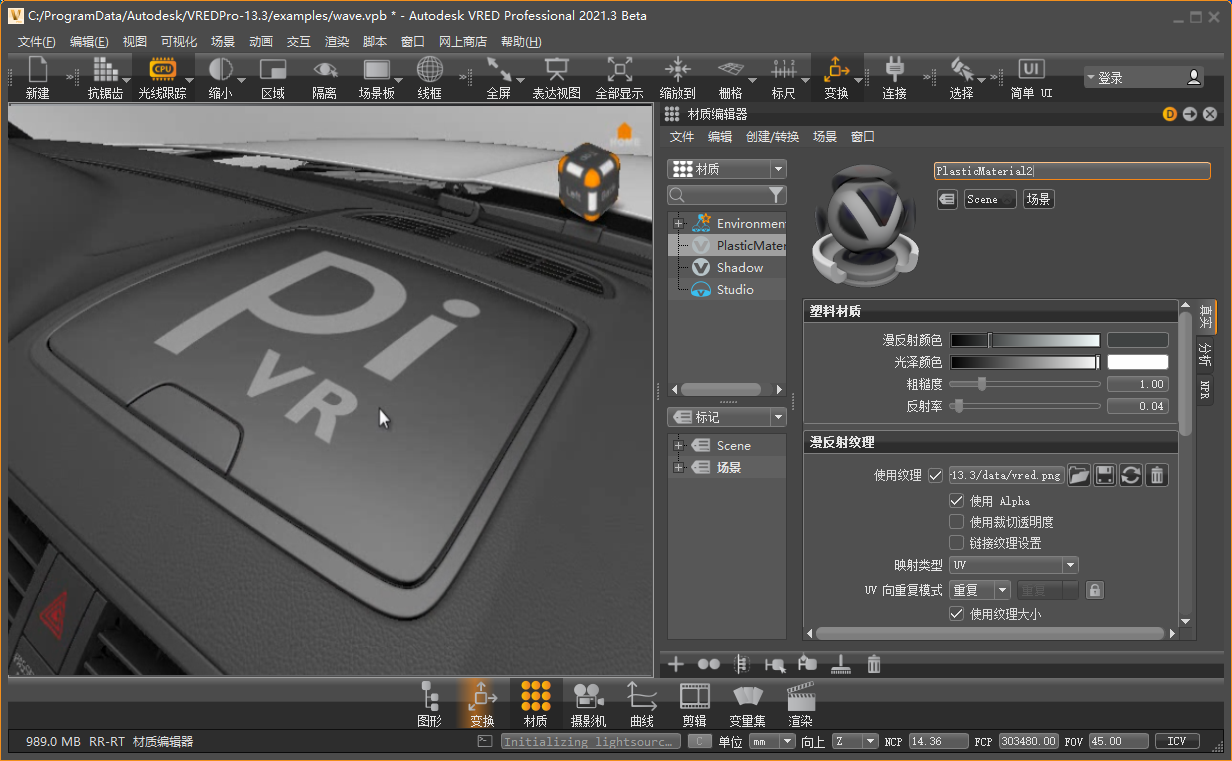
Task: Toggle the 变换 transform button in bottom bar
Action: [482, 703]
